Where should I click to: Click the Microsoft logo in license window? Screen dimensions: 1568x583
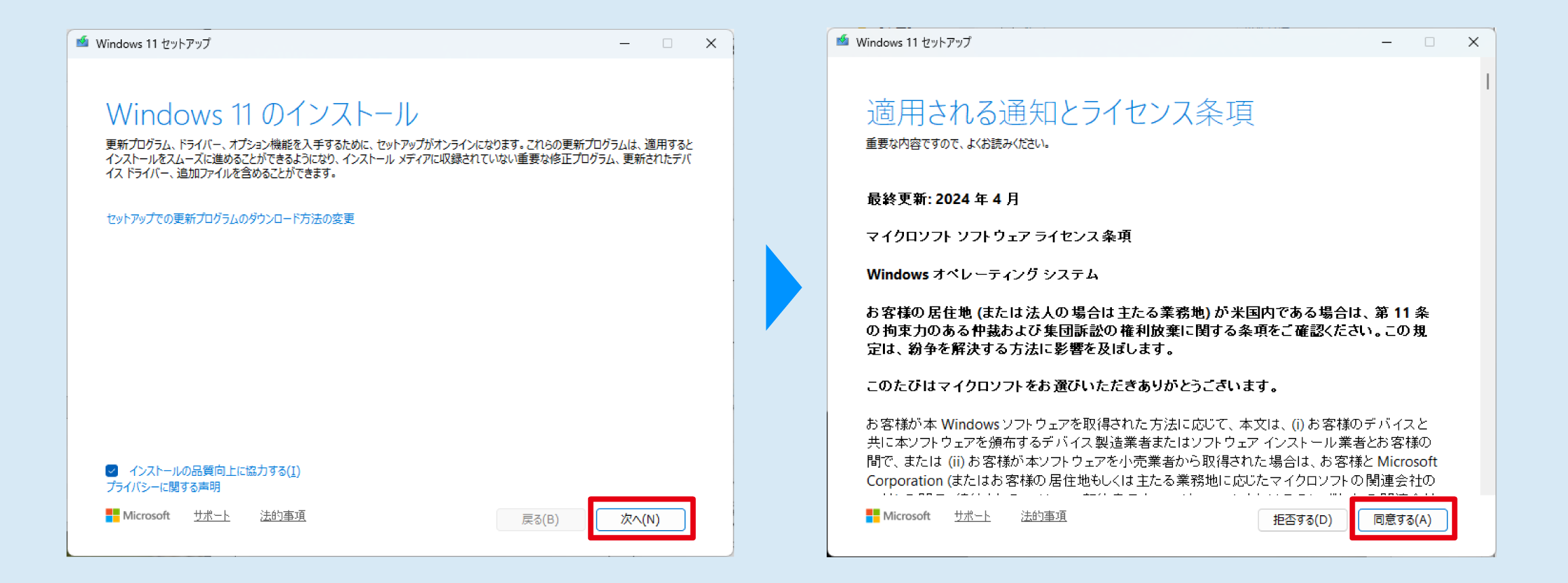click(898, 516)
